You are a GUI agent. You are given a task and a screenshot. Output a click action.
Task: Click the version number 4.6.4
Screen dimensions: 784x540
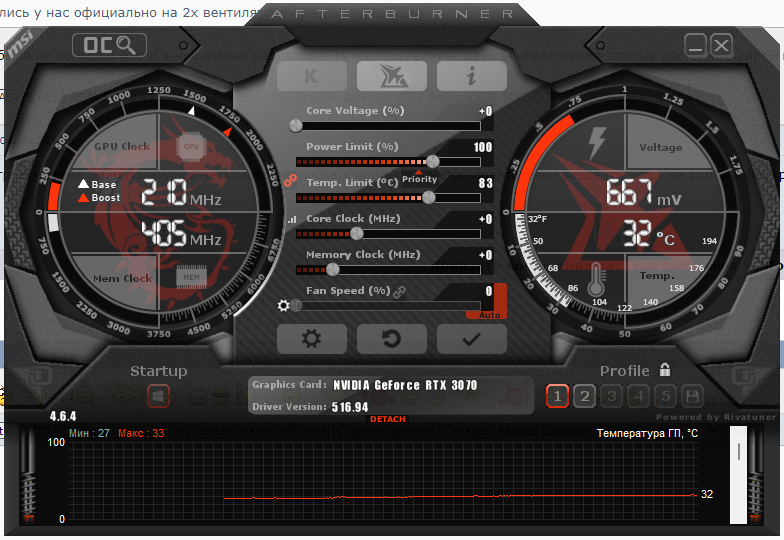point(63,416)
